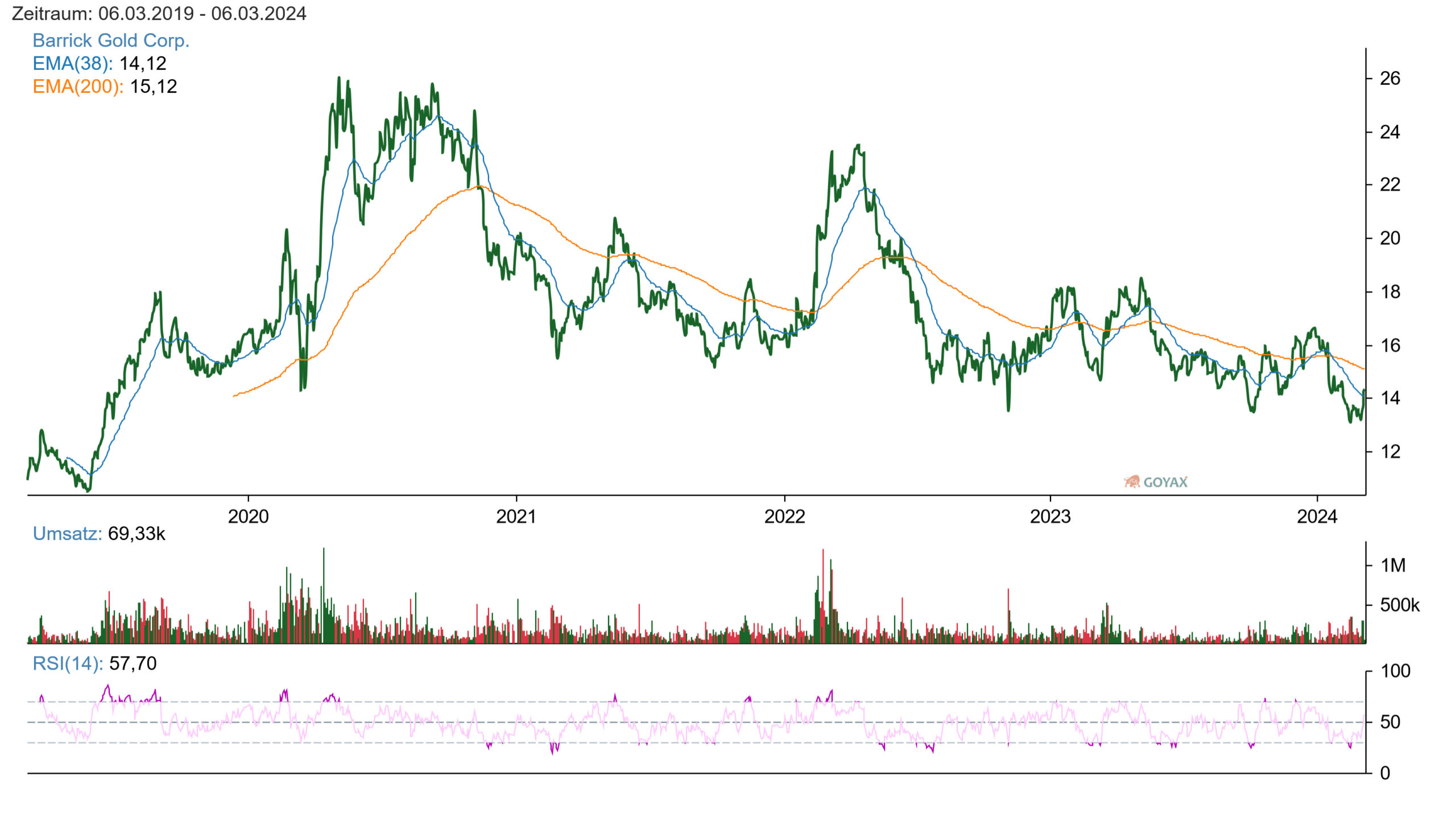Click the price axis label 16
Viewport: 1456px width, 813px height.
tap(1390, 345)
